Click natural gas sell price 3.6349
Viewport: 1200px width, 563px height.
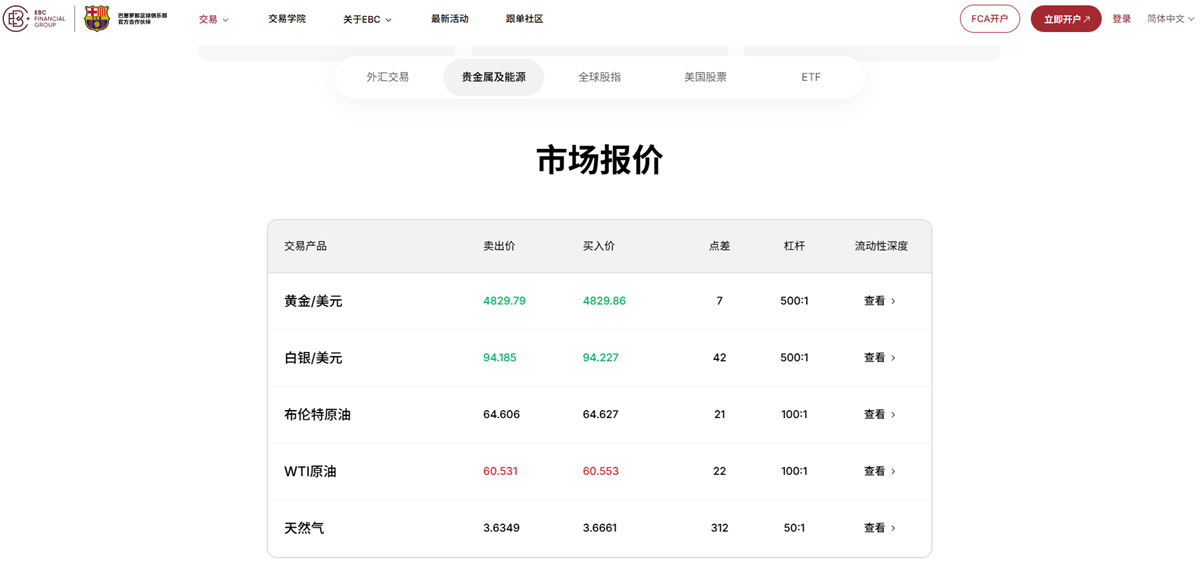click(x=501, y=528)
